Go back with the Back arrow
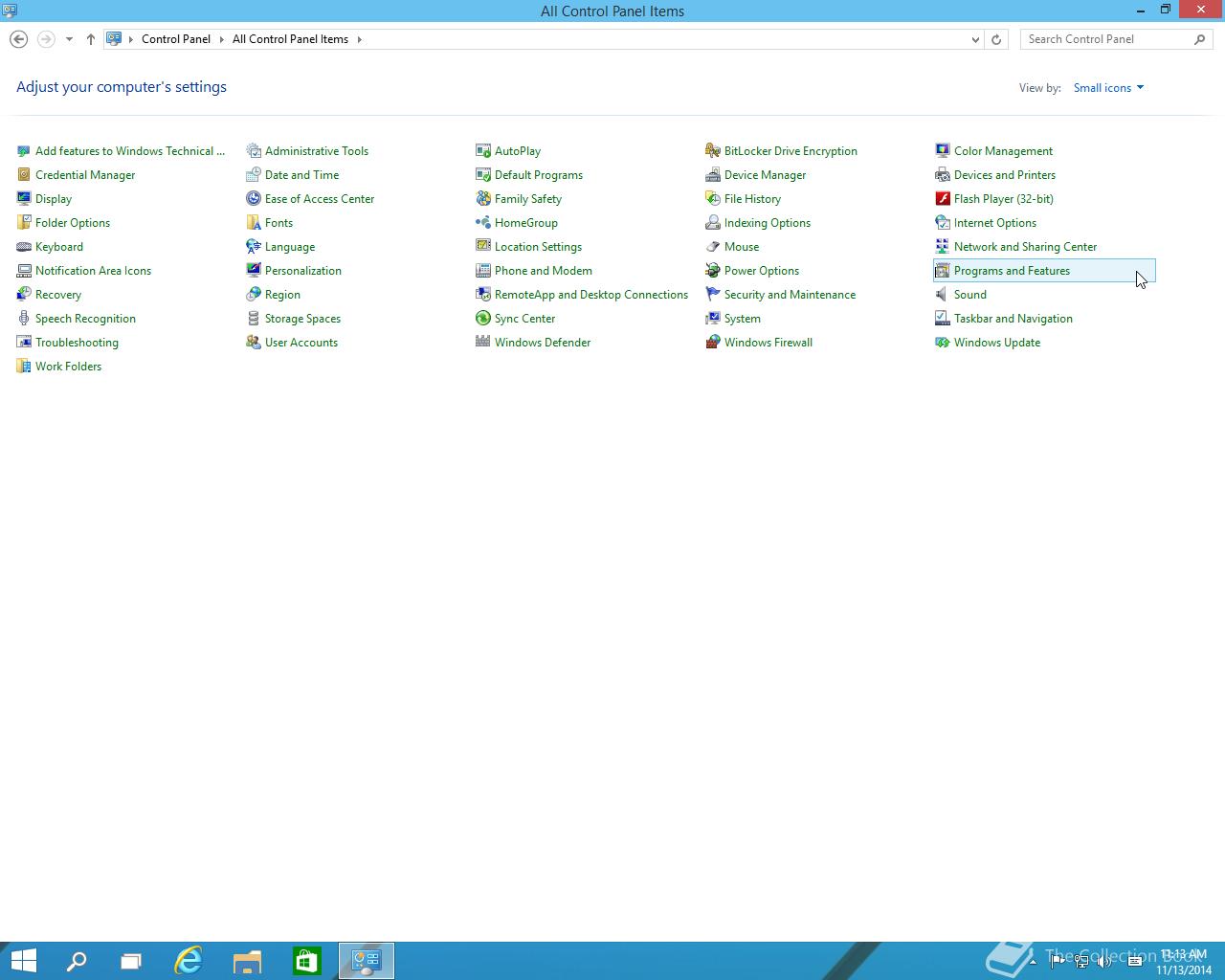The width and height of the screenshot is (1225, 980). tap(18, 39)
